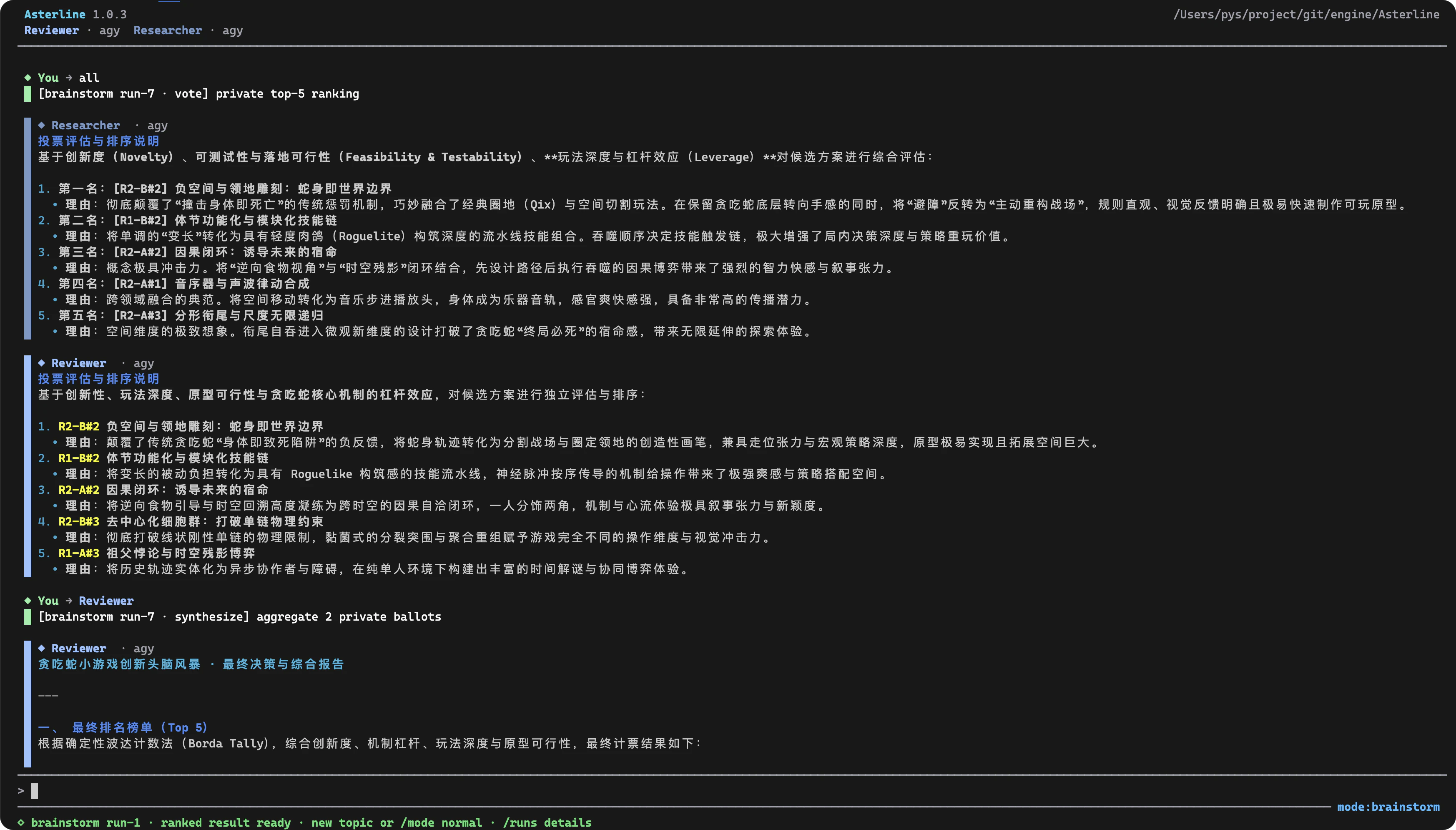Click the 投票评估与排序说明 heading in Researcher's message

(98, 141)
